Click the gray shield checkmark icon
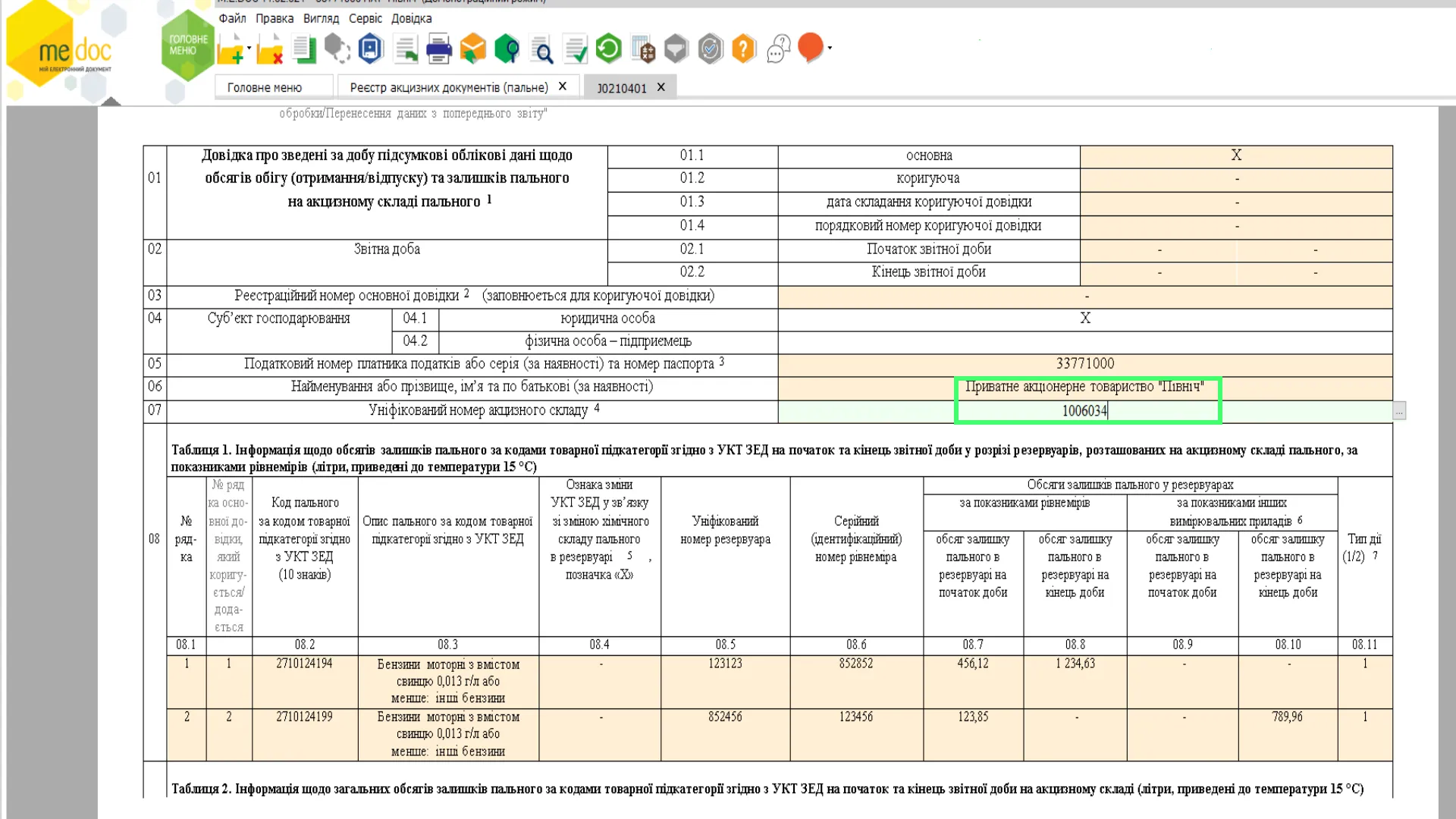Screen dimensions: 1456x819 point(711,50)
